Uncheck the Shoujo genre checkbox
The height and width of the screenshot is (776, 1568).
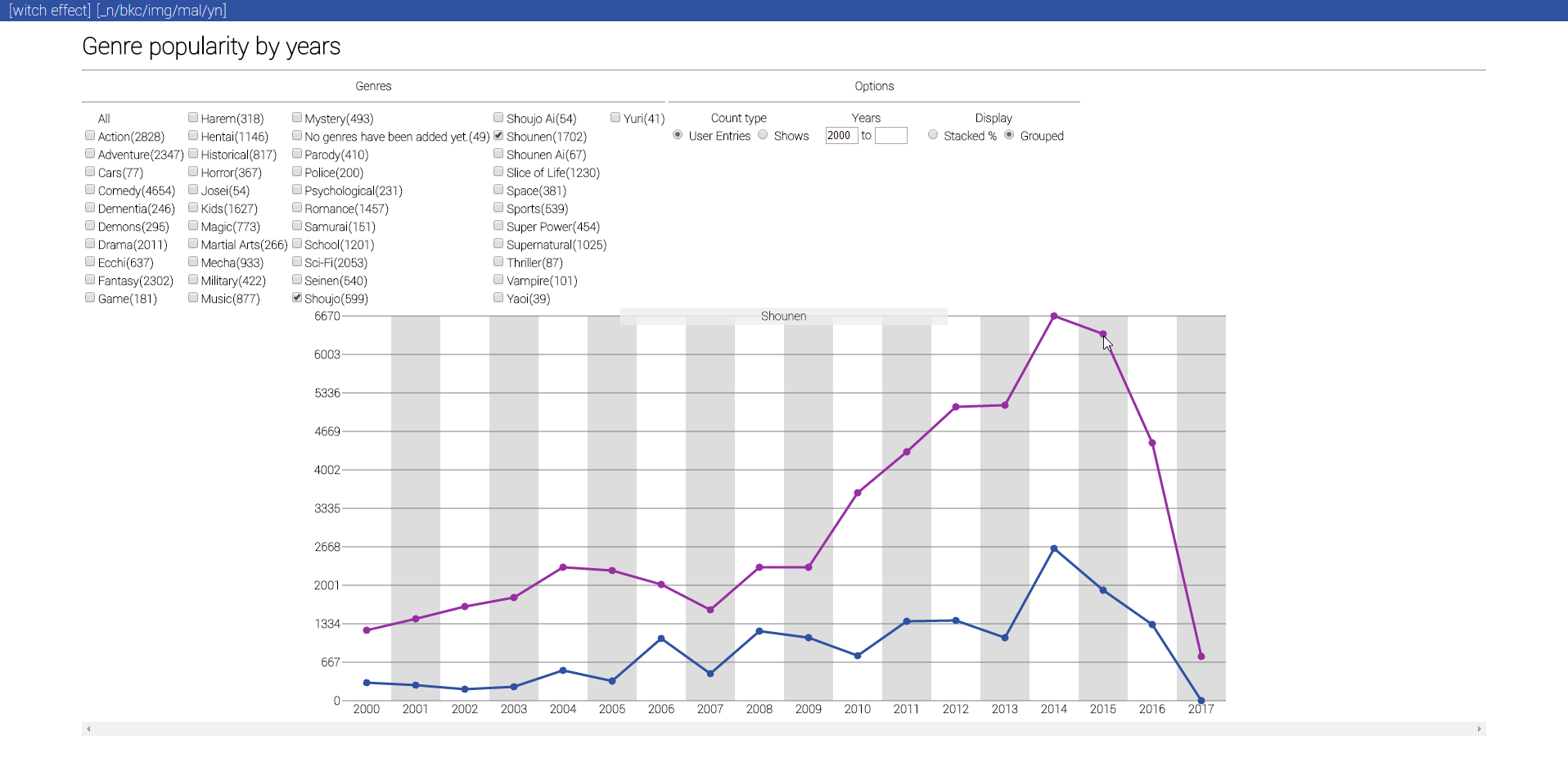click(297, 298)
